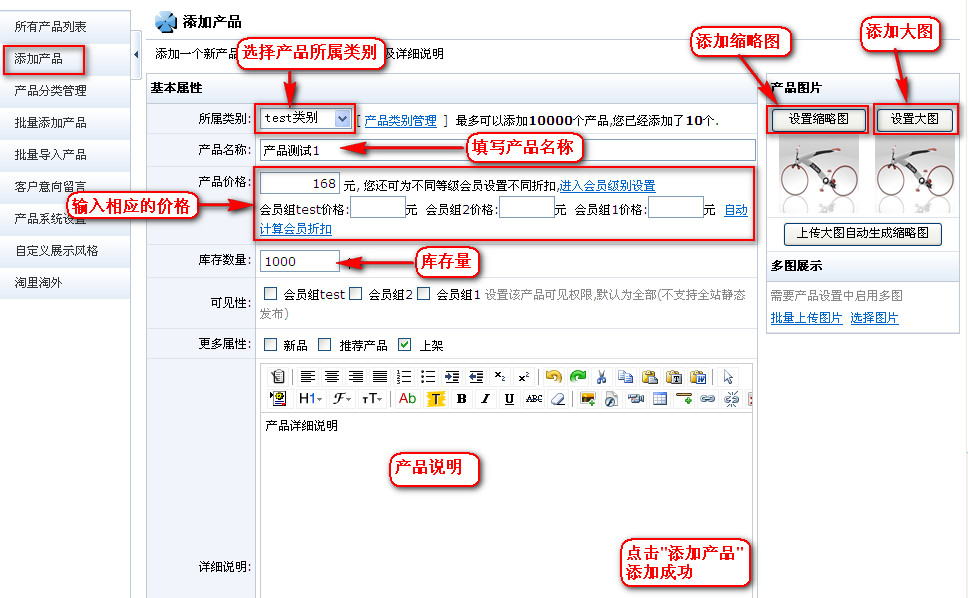Toggle italic formatting in the editor

click(x=485, y=399)
